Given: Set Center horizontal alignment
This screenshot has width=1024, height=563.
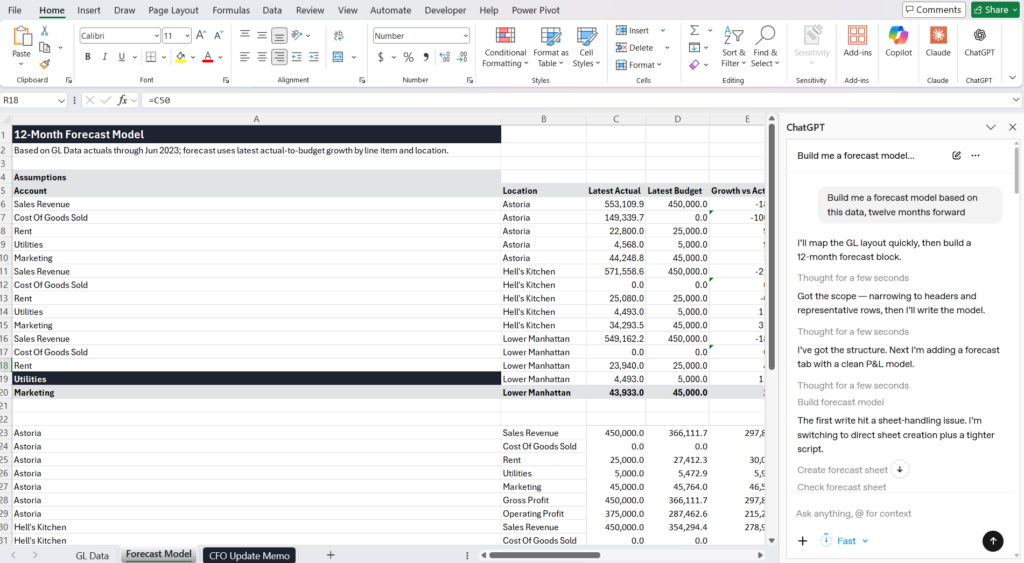Looking at the screenshot, I should pos(262,57).
